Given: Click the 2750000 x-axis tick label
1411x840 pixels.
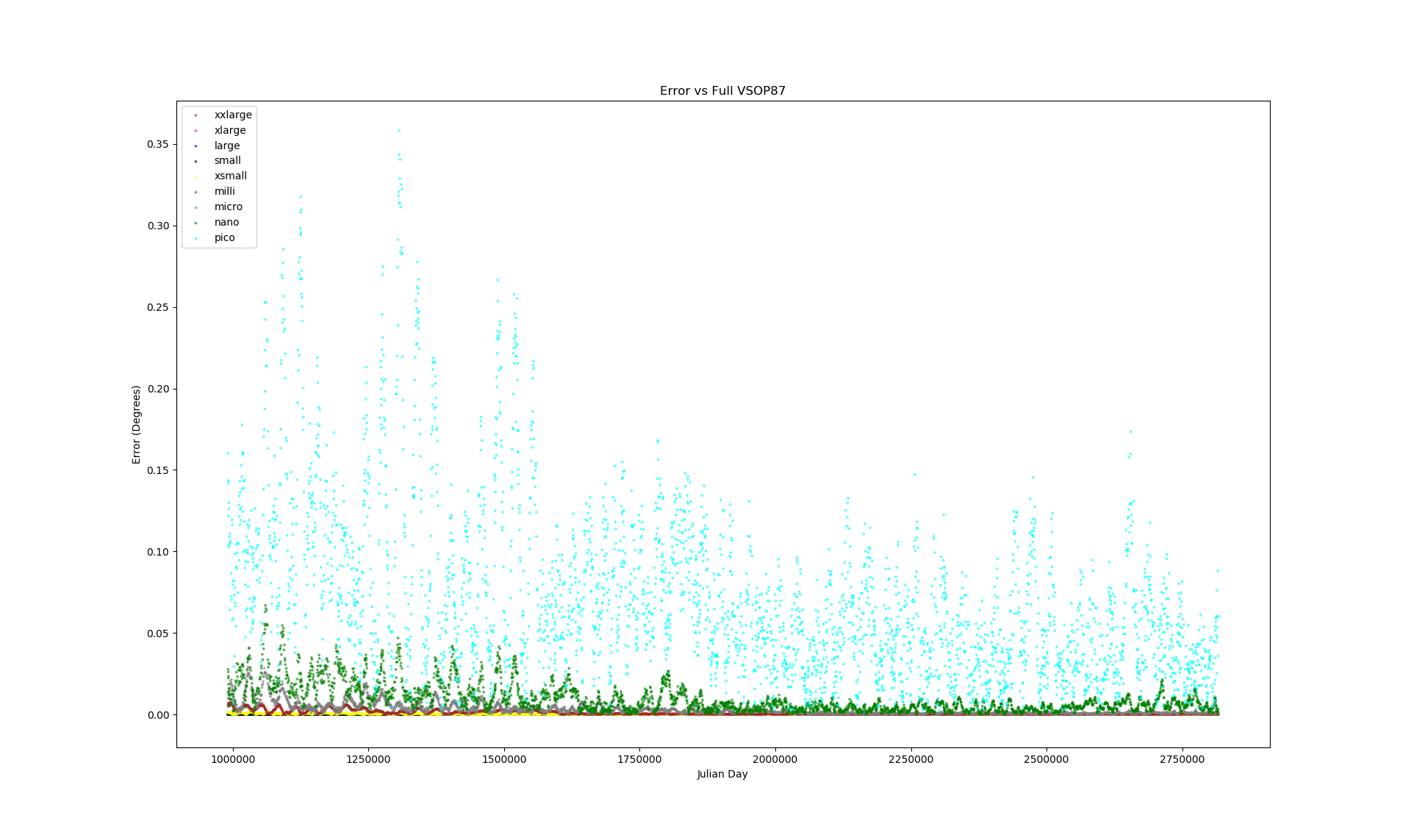Looking at the screenshot, I should click(x=1182, y=759).
